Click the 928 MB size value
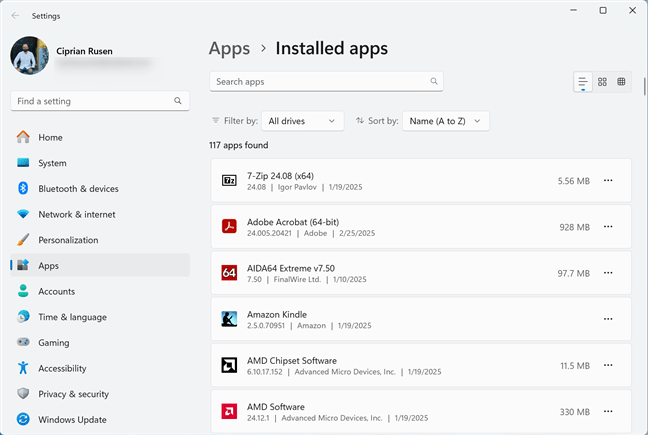This screenshot has height=435, width=648. pyautogui.click(x=574, y=227)
